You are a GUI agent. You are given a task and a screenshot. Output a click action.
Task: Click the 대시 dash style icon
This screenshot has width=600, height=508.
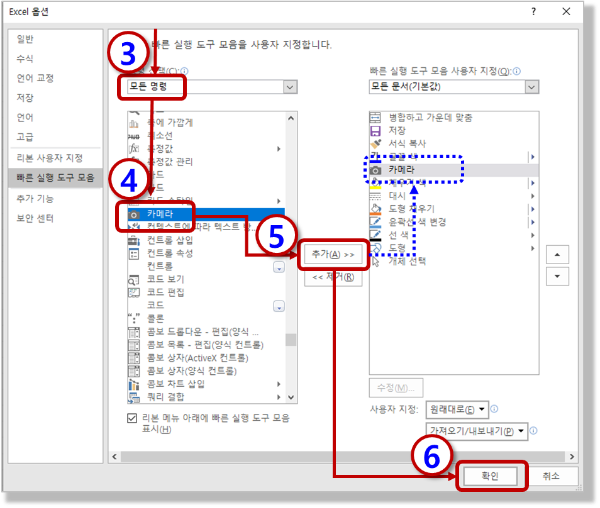pos(375,196)
